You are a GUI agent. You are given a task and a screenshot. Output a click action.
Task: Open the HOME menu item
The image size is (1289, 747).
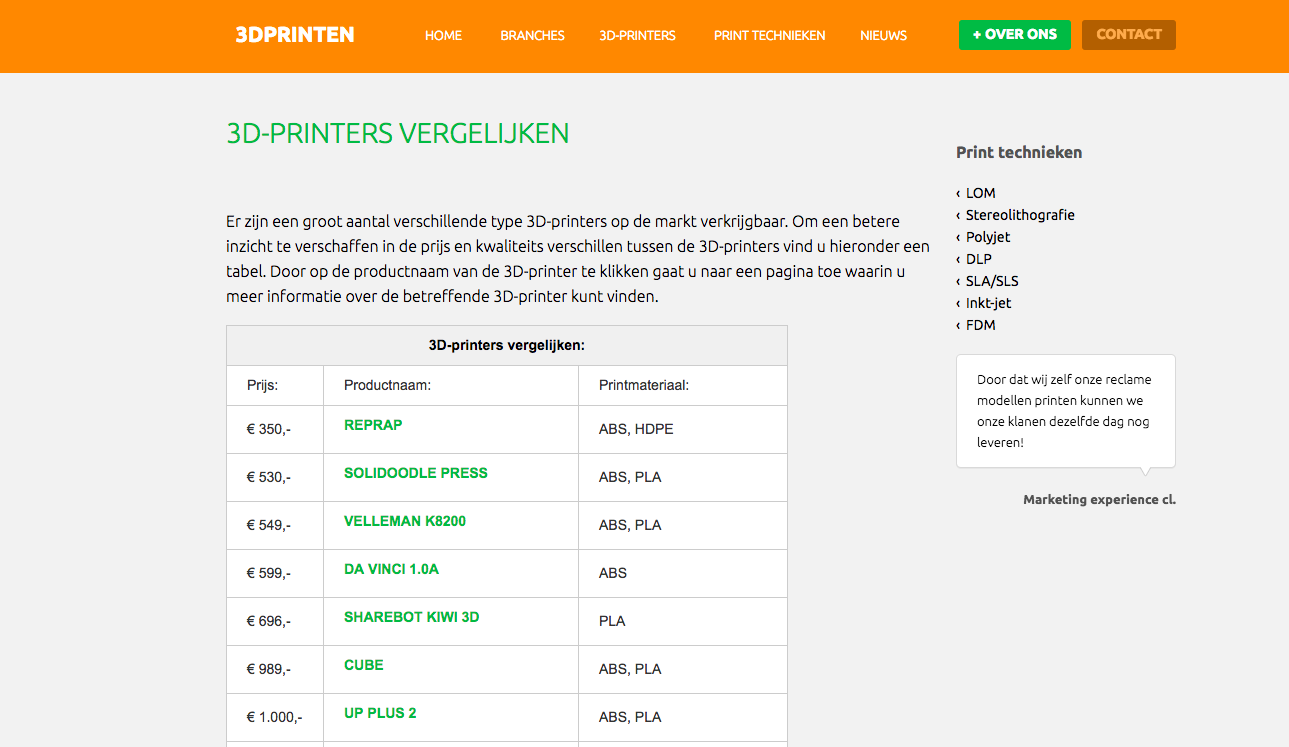pos(443,35)
